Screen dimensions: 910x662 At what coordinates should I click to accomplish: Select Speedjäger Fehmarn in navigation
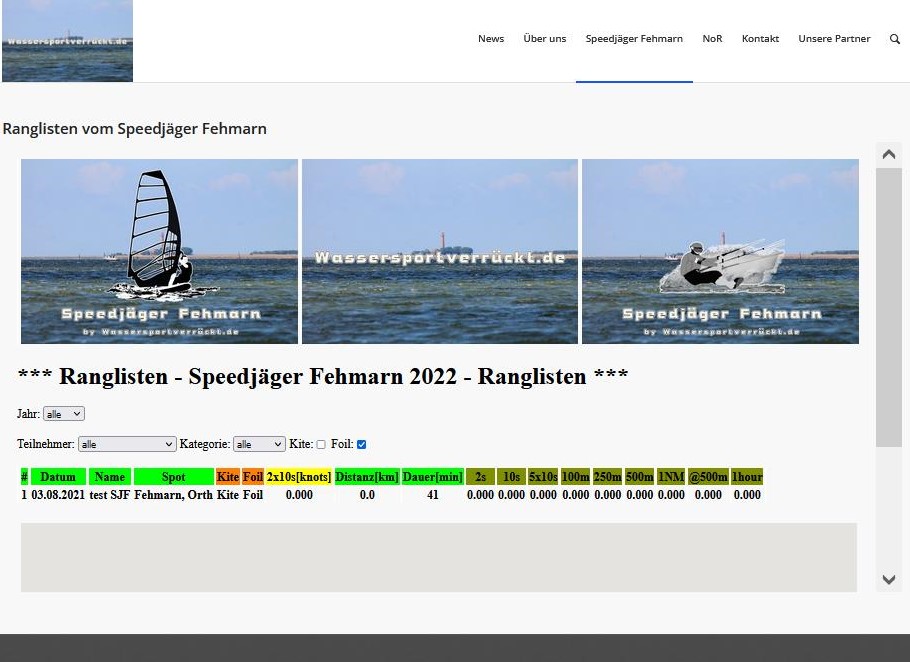click(x=634, y=39)
